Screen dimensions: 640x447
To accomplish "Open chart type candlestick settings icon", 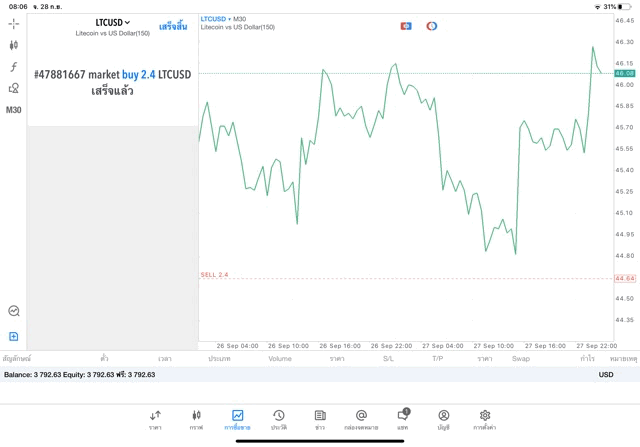I will (13, 45).
